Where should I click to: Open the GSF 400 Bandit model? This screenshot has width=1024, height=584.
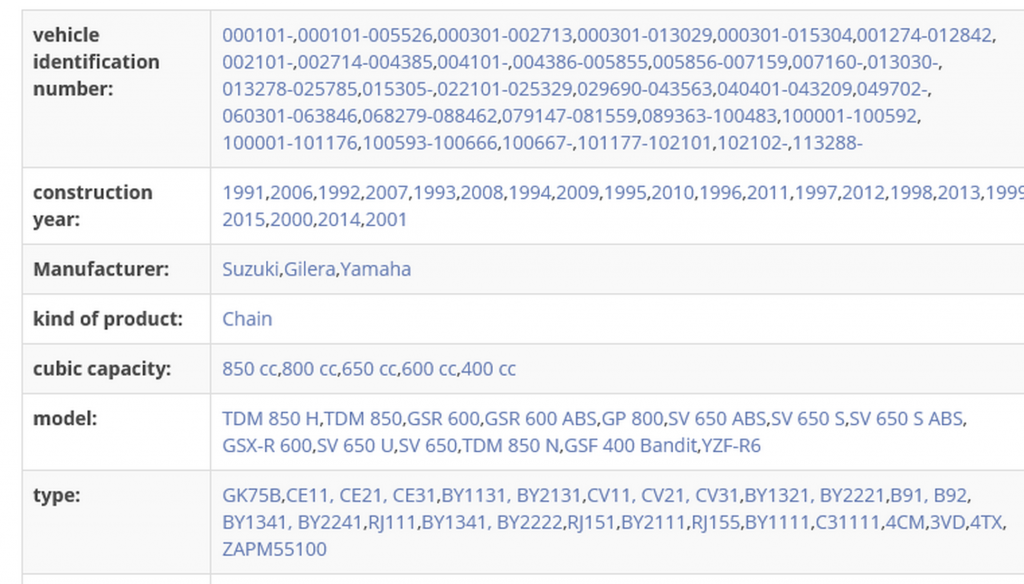point(630,446)
